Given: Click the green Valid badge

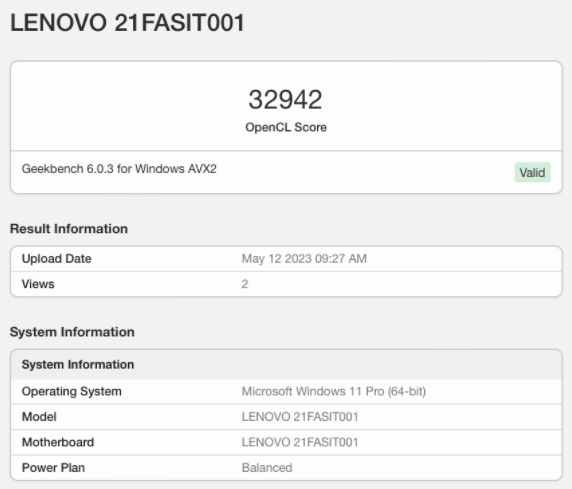Looking at the screenshot, I should coord(533,172).
